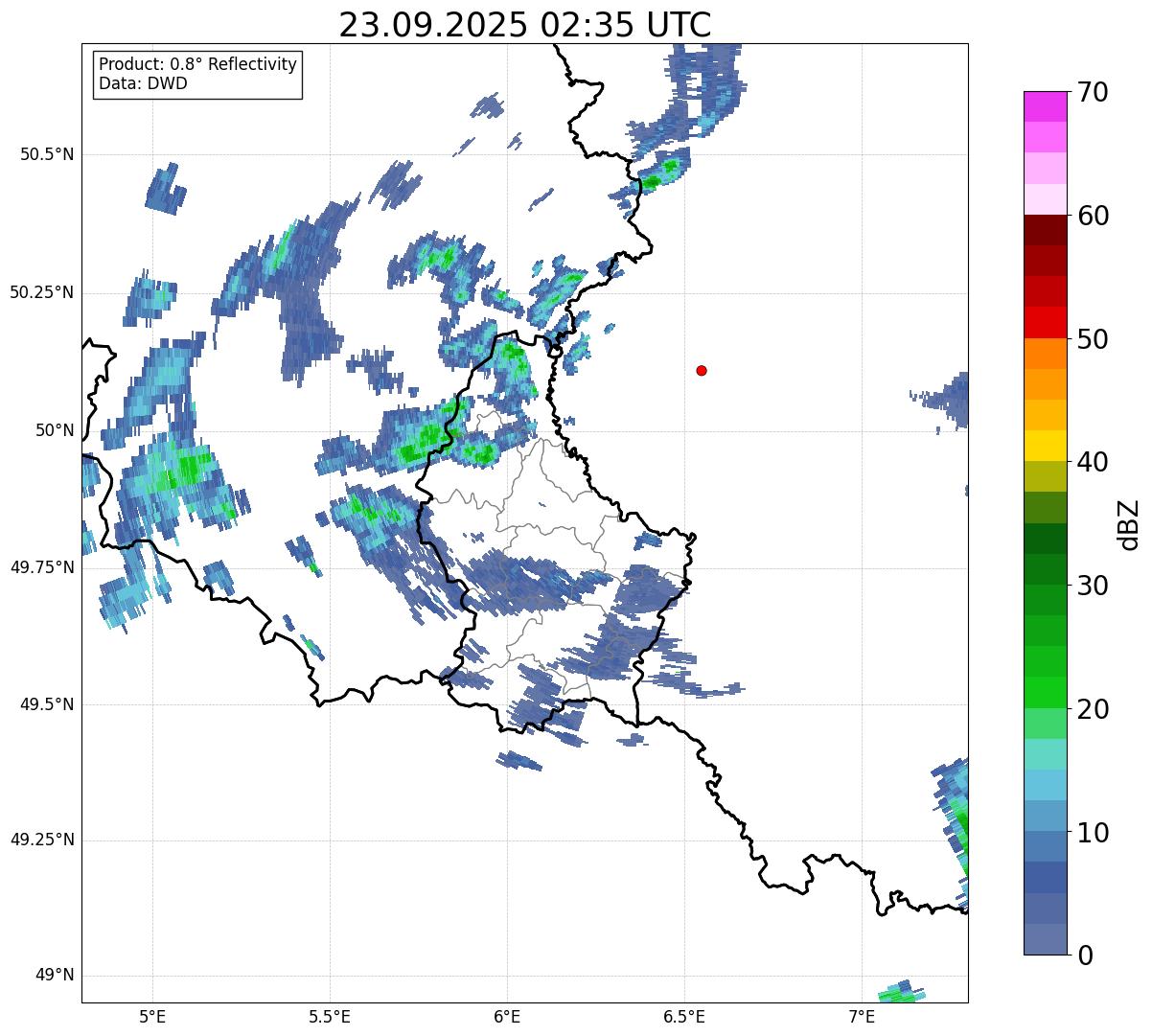The width and height of the screenshot is (1152, 1036).
Task: Click the bright red swatch just above 50 dBZ
Action: coord(1046,322)
